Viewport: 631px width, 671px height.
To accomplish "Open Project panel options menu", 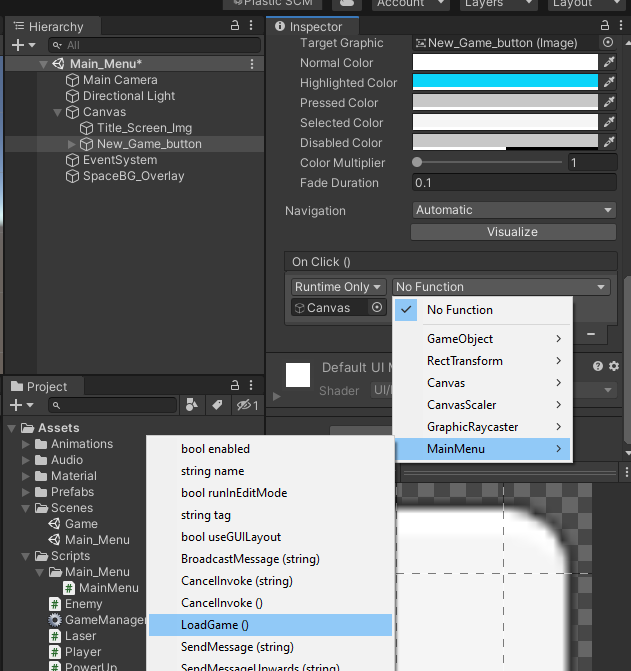I will click(251, 385).
